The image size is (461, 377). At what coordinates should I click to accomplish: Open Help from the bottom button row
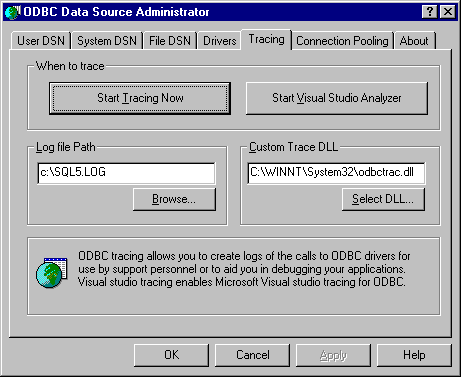click(414, 355)
